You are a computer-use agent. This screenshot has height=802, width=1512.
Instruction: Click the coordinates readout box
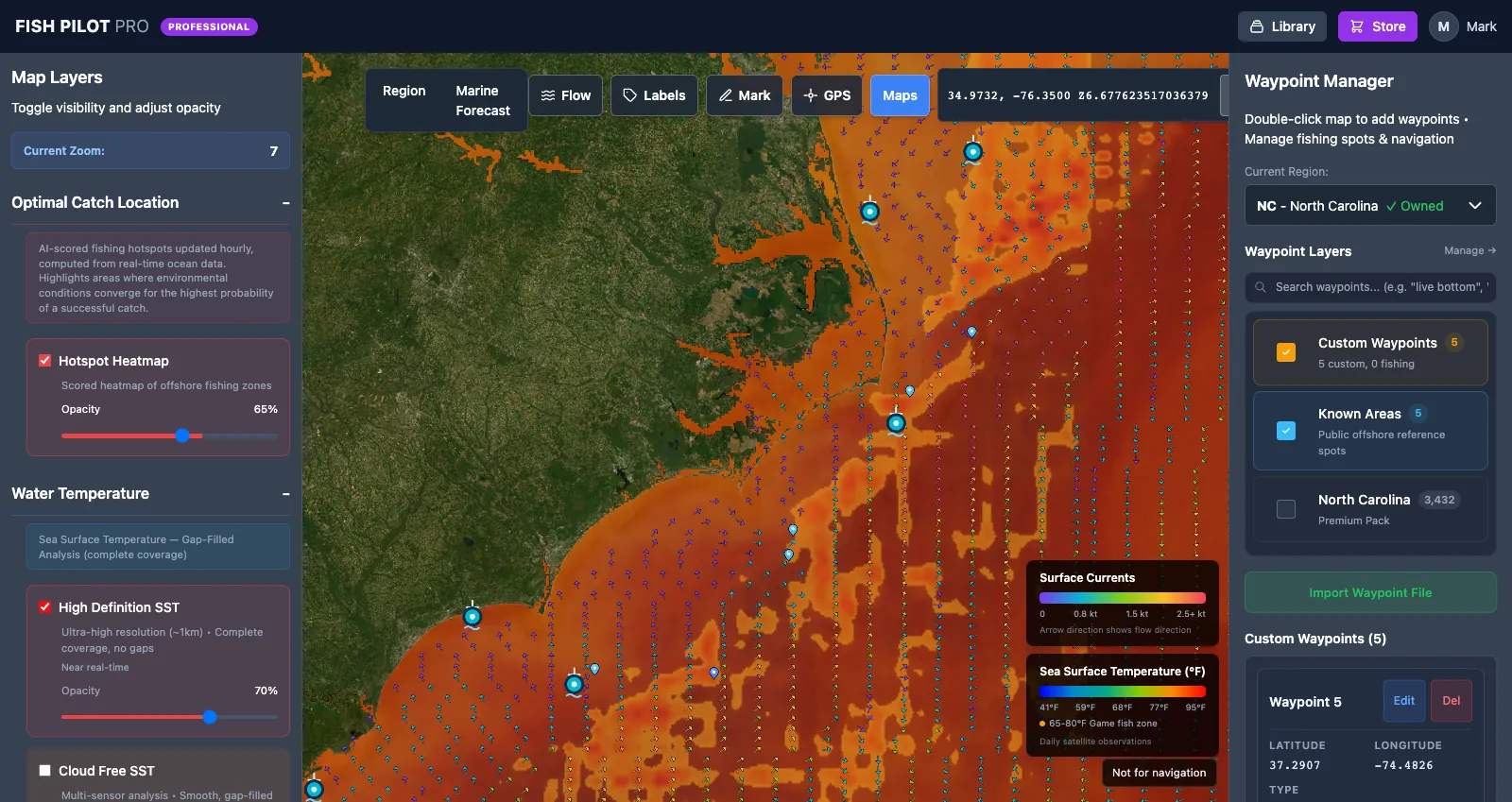(x=1078, y=95)
